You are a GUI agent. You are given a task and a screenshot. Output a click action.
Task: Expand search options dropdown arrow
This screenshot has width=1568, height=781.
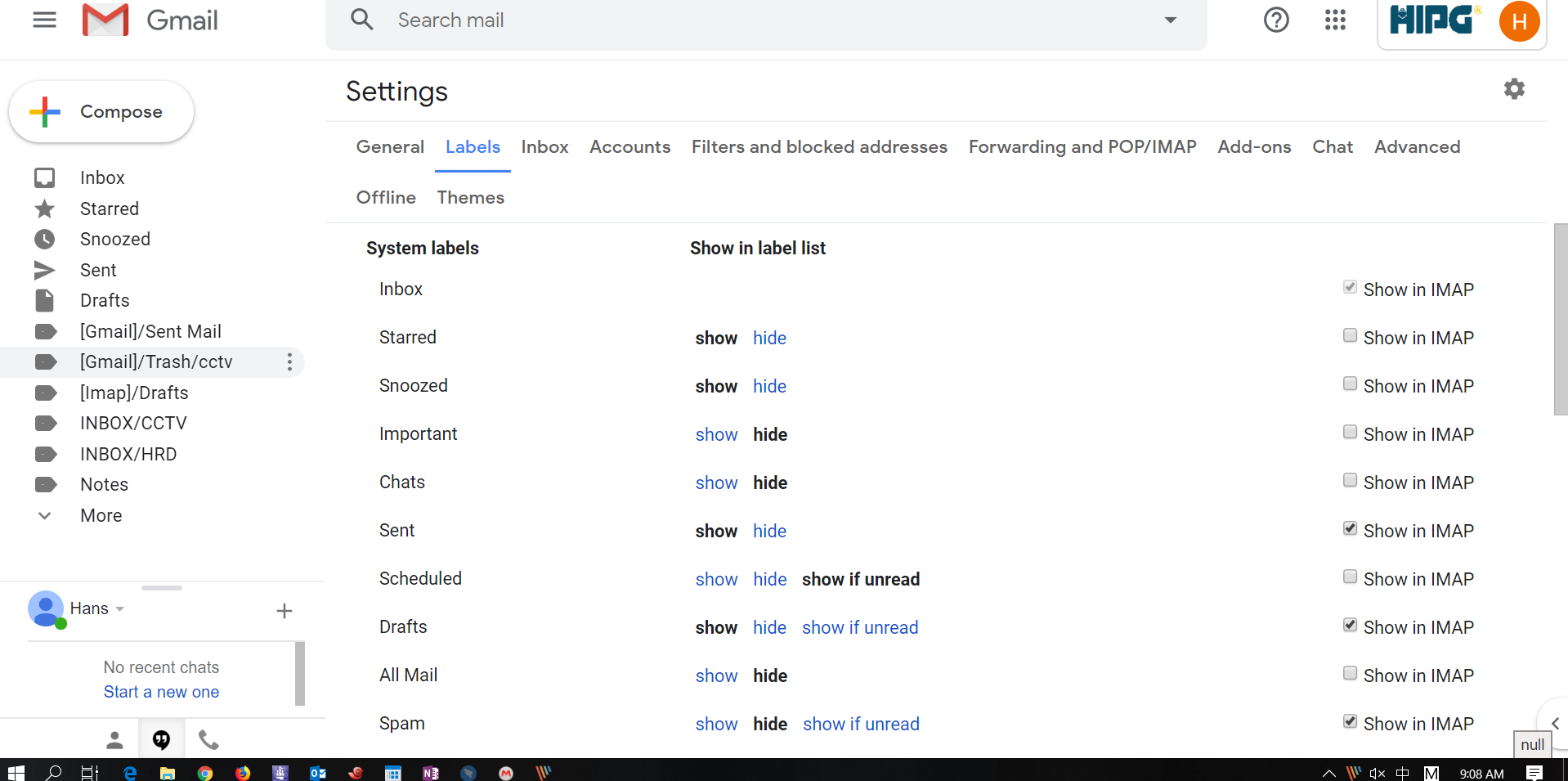1170,20
